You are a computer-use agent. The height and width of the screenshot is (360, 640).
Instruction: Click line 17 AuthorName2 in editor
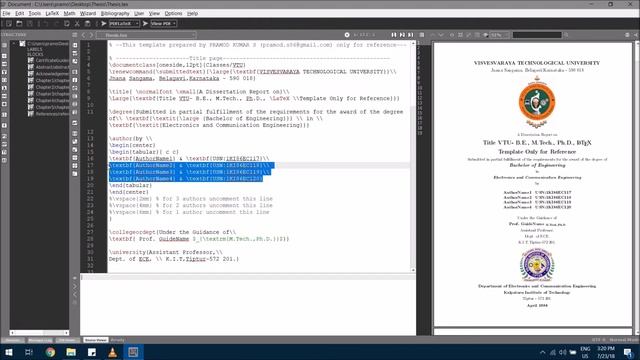click(191, 165)
